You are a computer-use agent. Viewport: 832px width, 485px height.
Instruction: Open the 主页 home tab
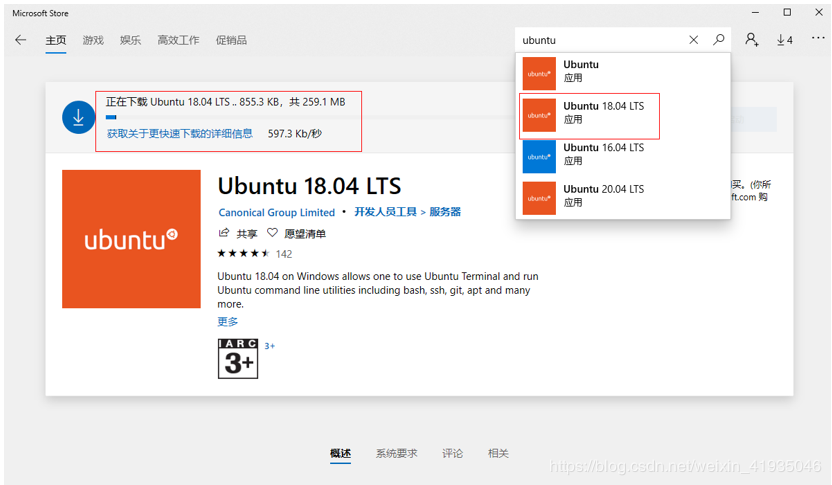point(56,40)
